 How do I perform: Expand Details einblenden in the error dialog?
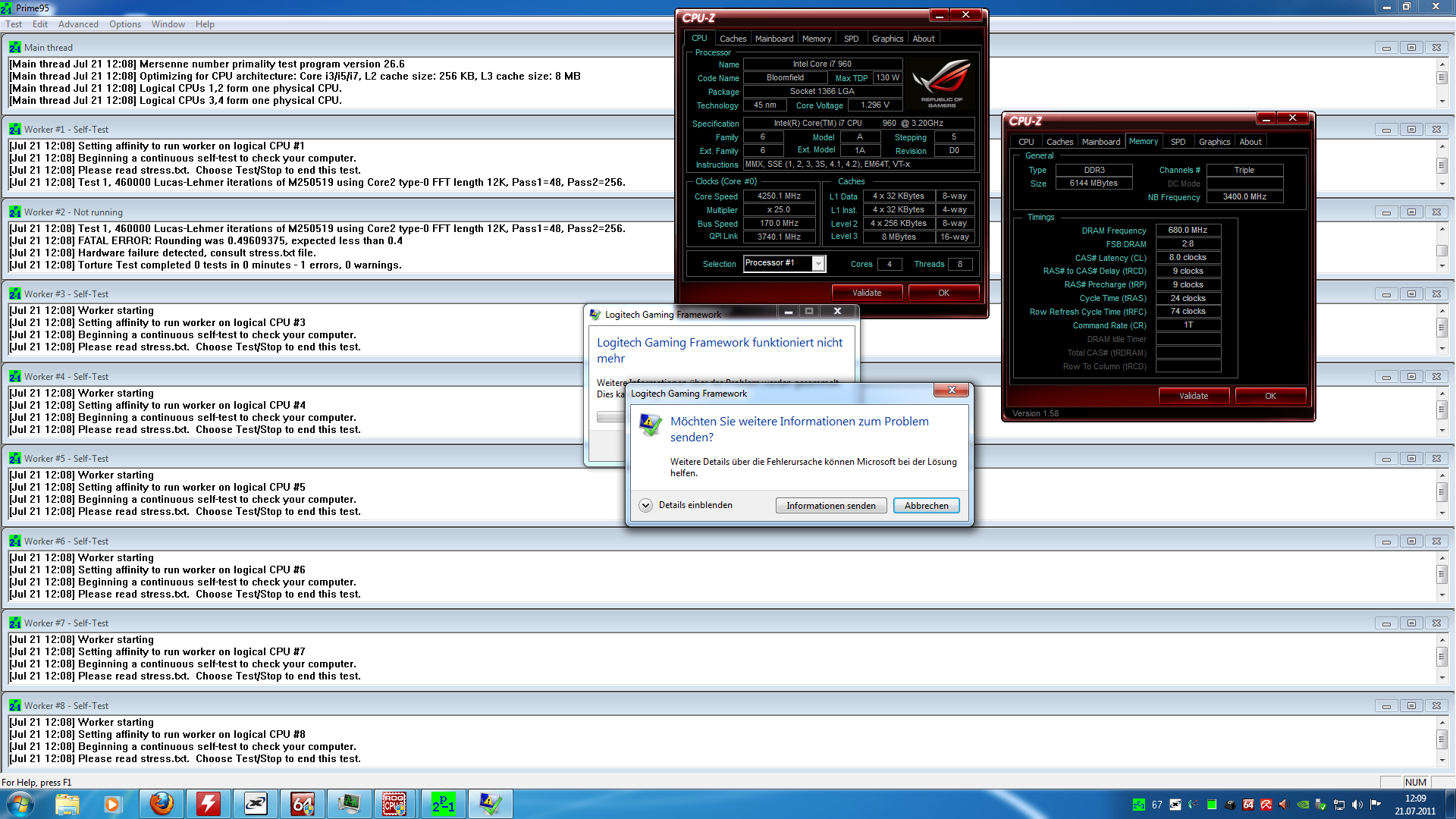coord(646,505)
